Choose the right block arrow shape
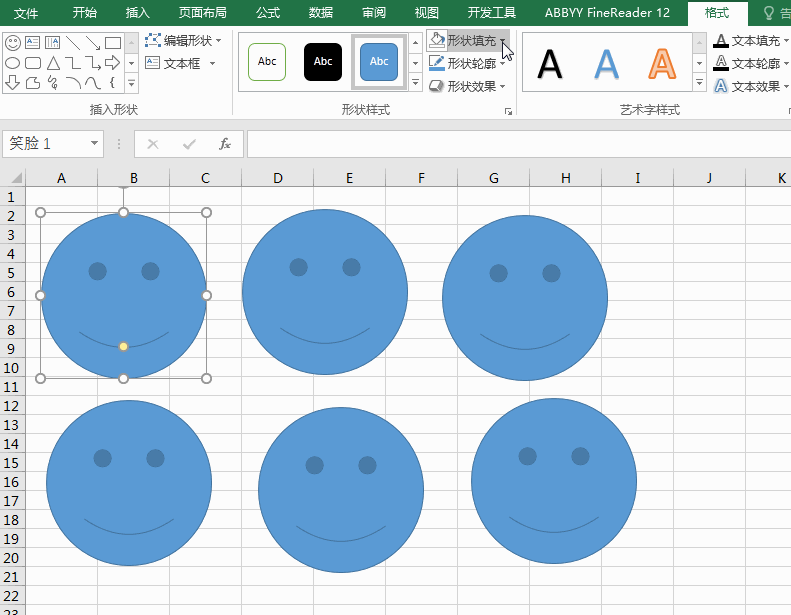This screenshot has height=615, width=791. pyautogui.click(x=112, y=63)
